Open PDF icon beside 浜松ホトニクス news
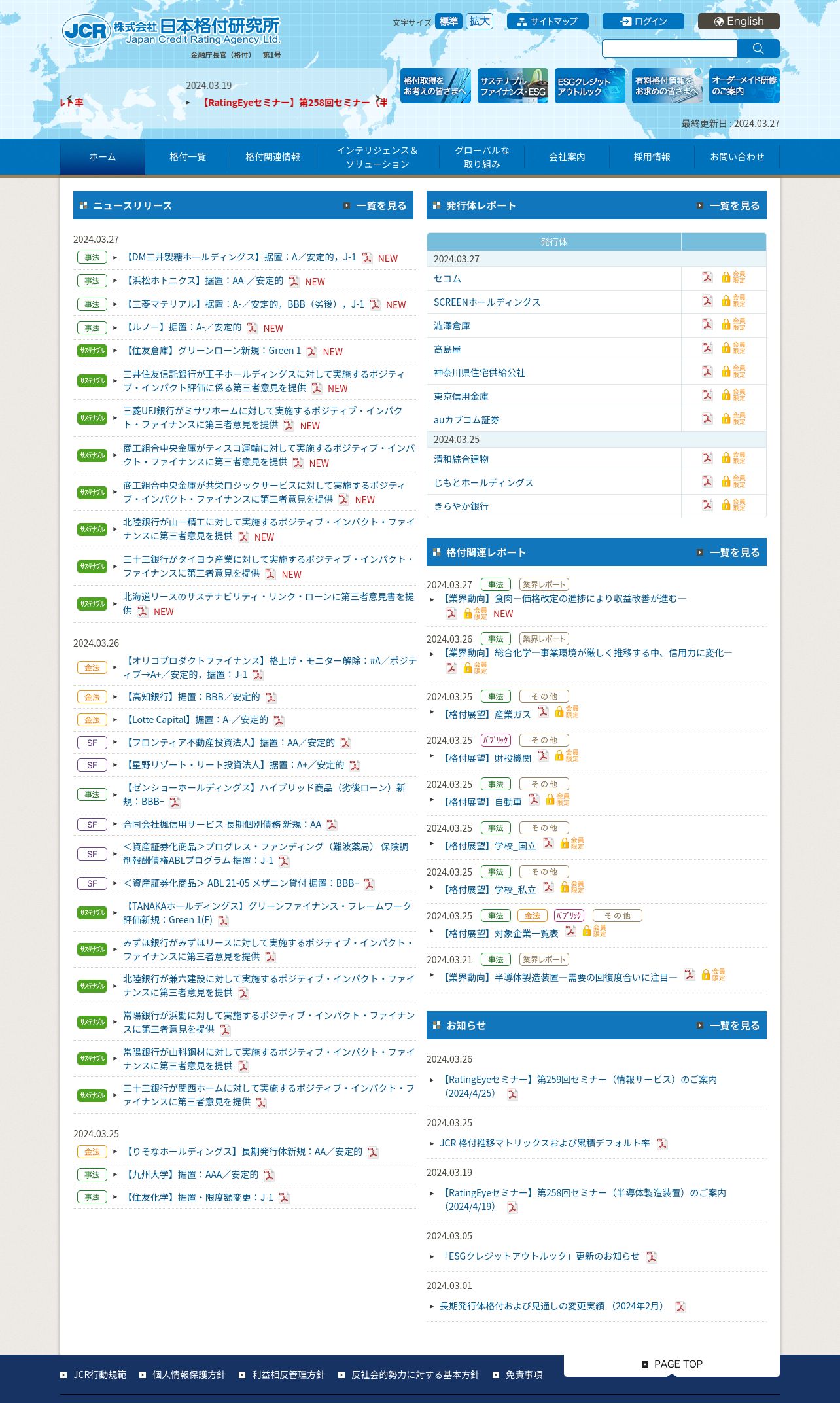 click(x=294, y=281)
